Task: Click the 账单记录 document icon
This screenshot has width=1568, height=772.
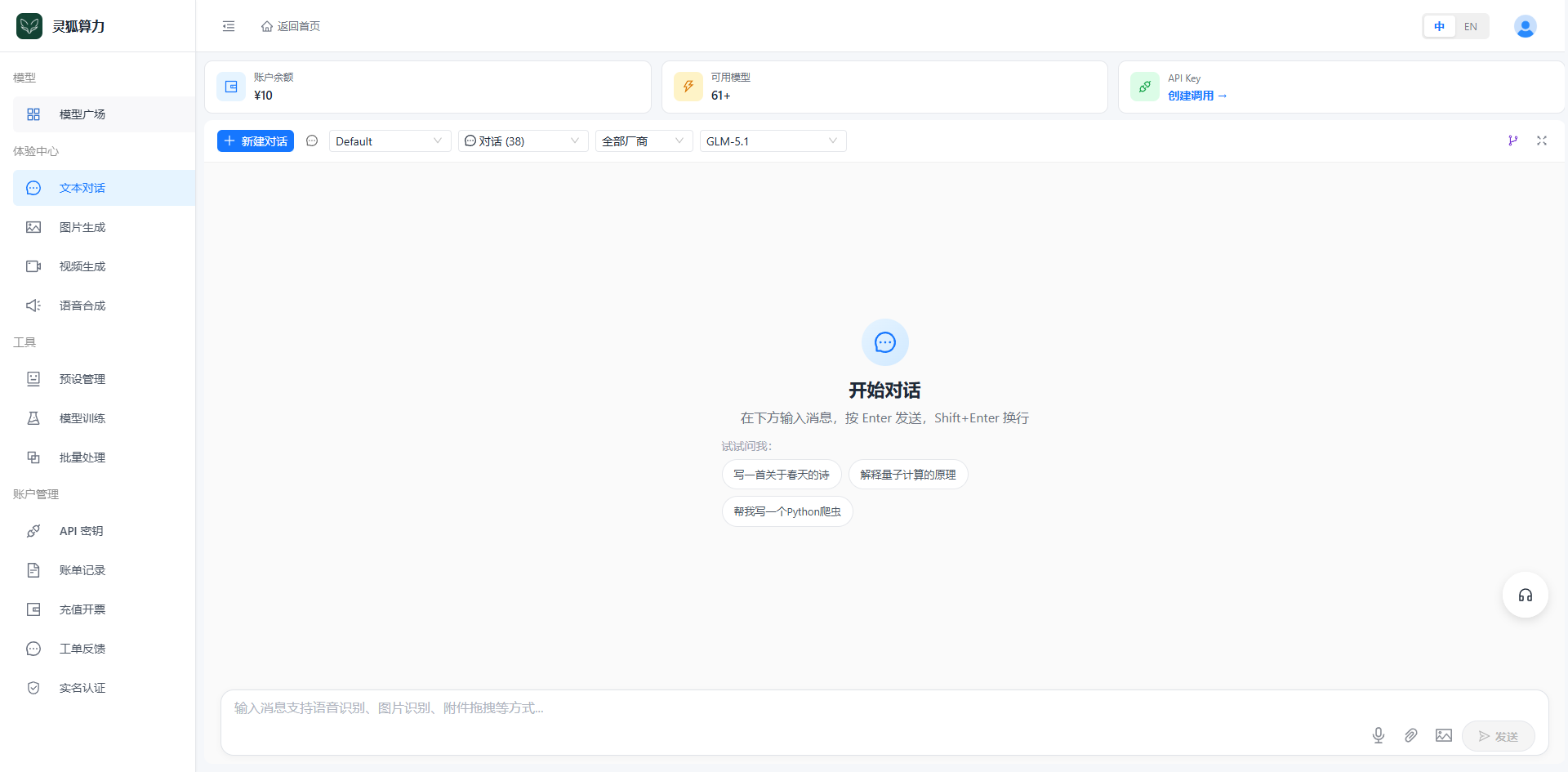Action: 33,570
